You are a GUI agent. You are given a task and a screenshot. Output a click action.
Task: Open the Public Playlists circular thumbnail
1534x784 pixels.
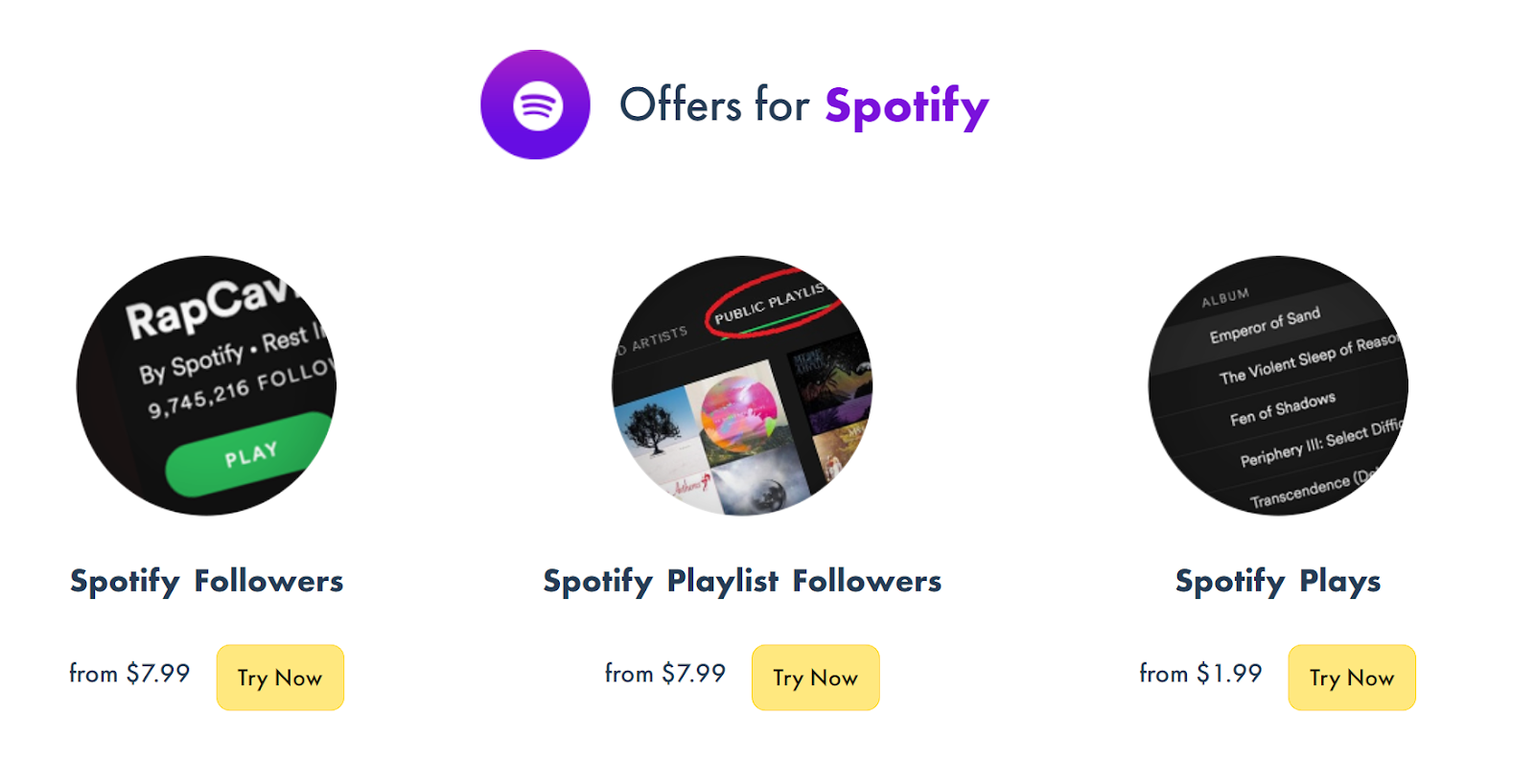[x=742, y=385]
